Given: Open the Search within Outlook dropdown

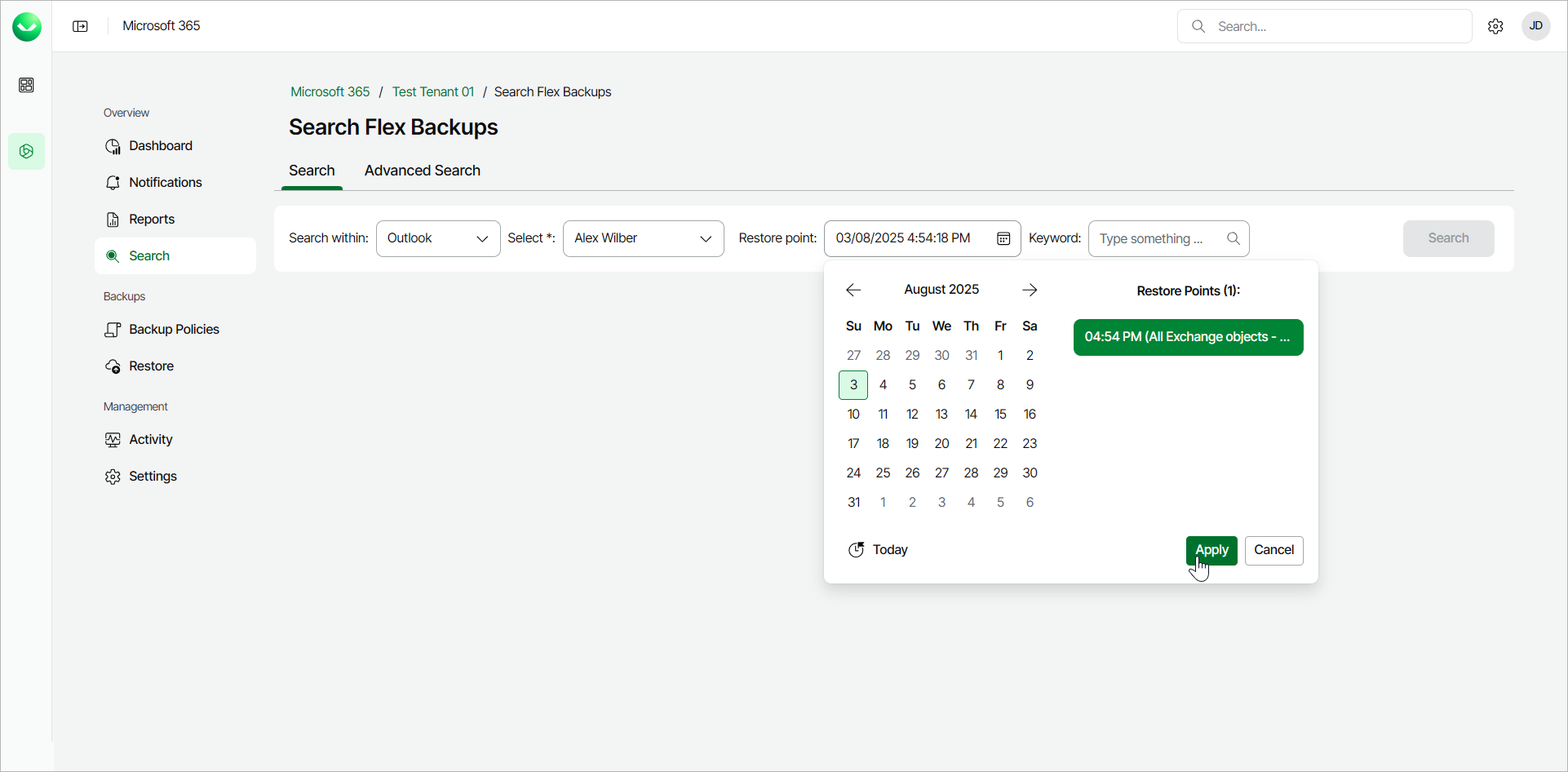Looking at the screenshot, I should click(438, 238).
